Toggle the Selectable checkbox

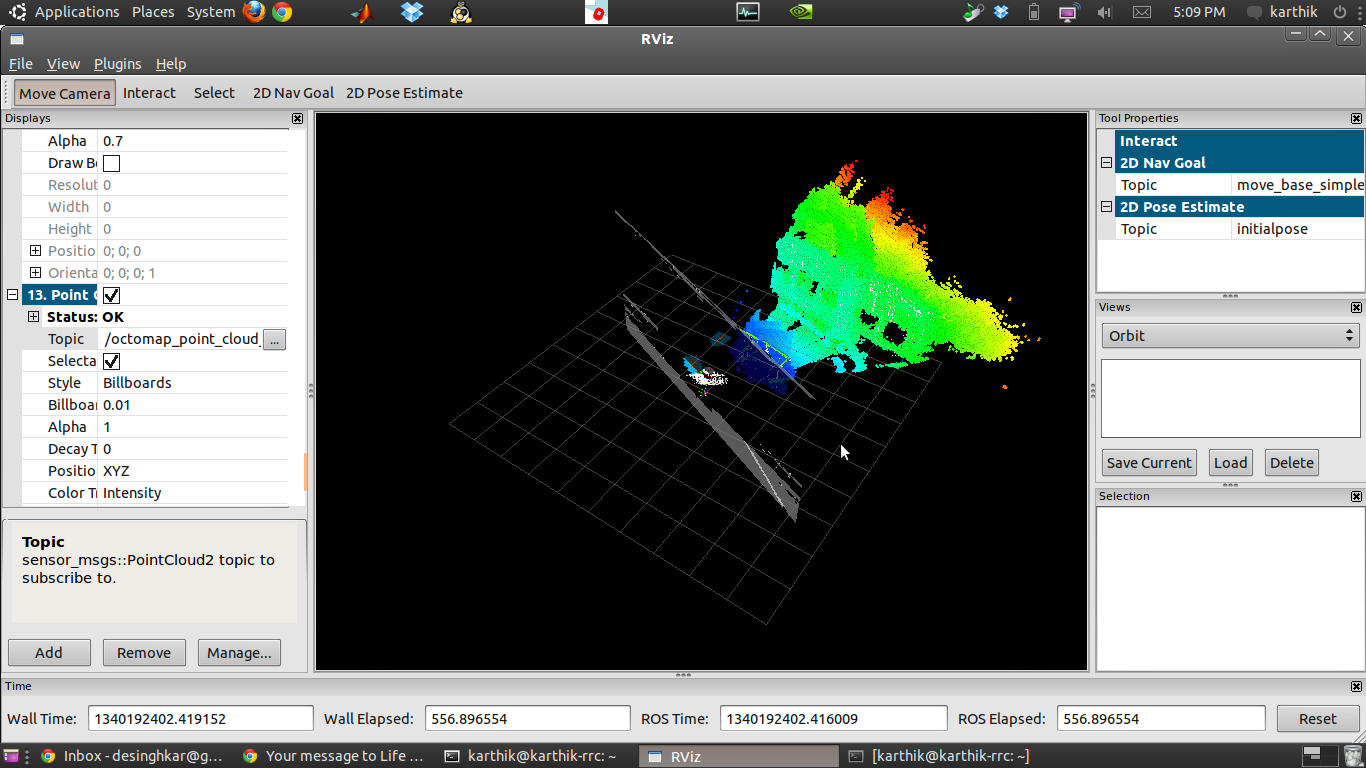click(112, 361)
